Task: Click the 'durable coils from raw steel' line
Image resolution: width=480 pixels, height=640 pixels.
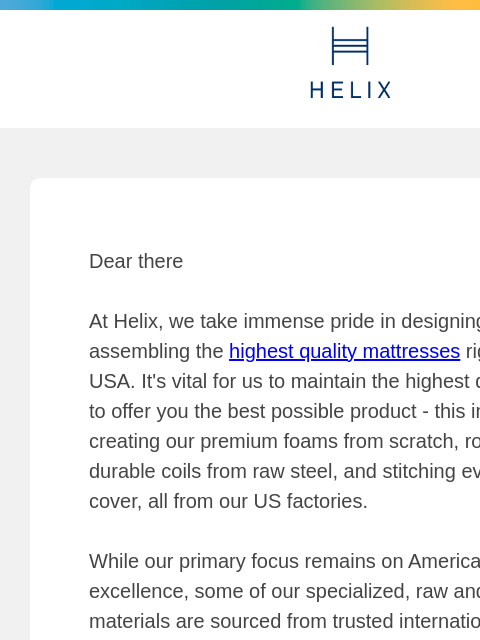Action: (284, 471)
